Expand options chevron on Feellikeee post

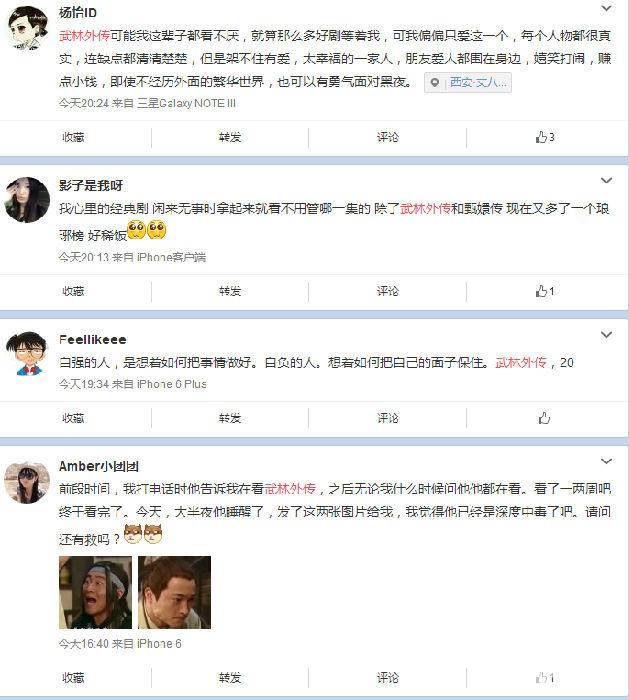[606, 334]
